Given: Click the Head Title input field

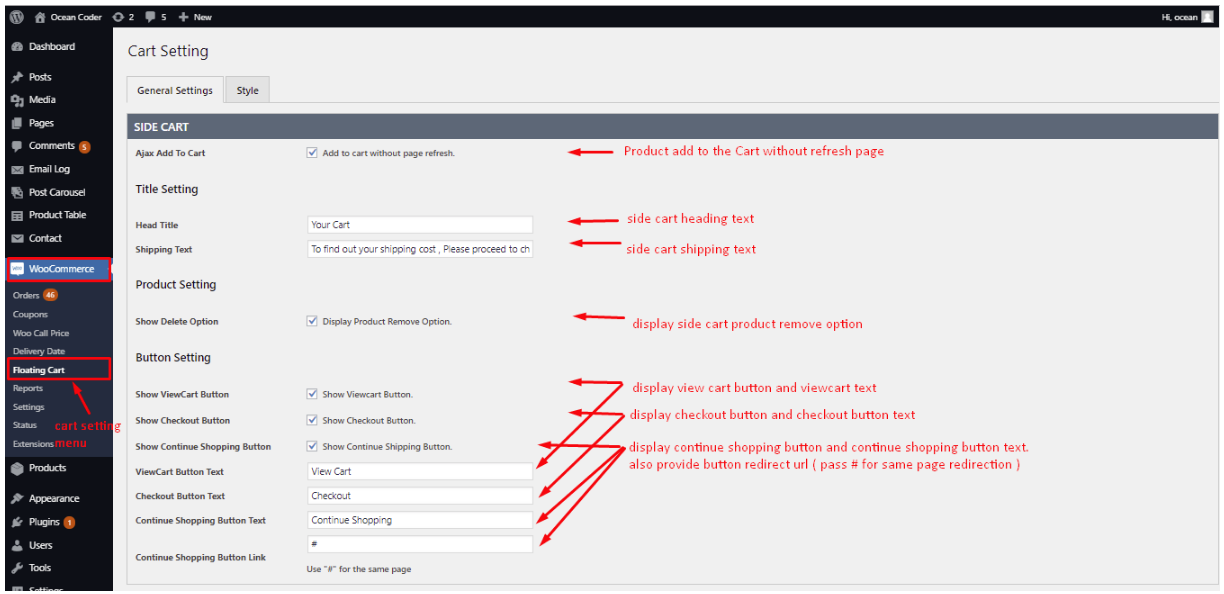Looking at the screenshot, I should tap(420, 225).
